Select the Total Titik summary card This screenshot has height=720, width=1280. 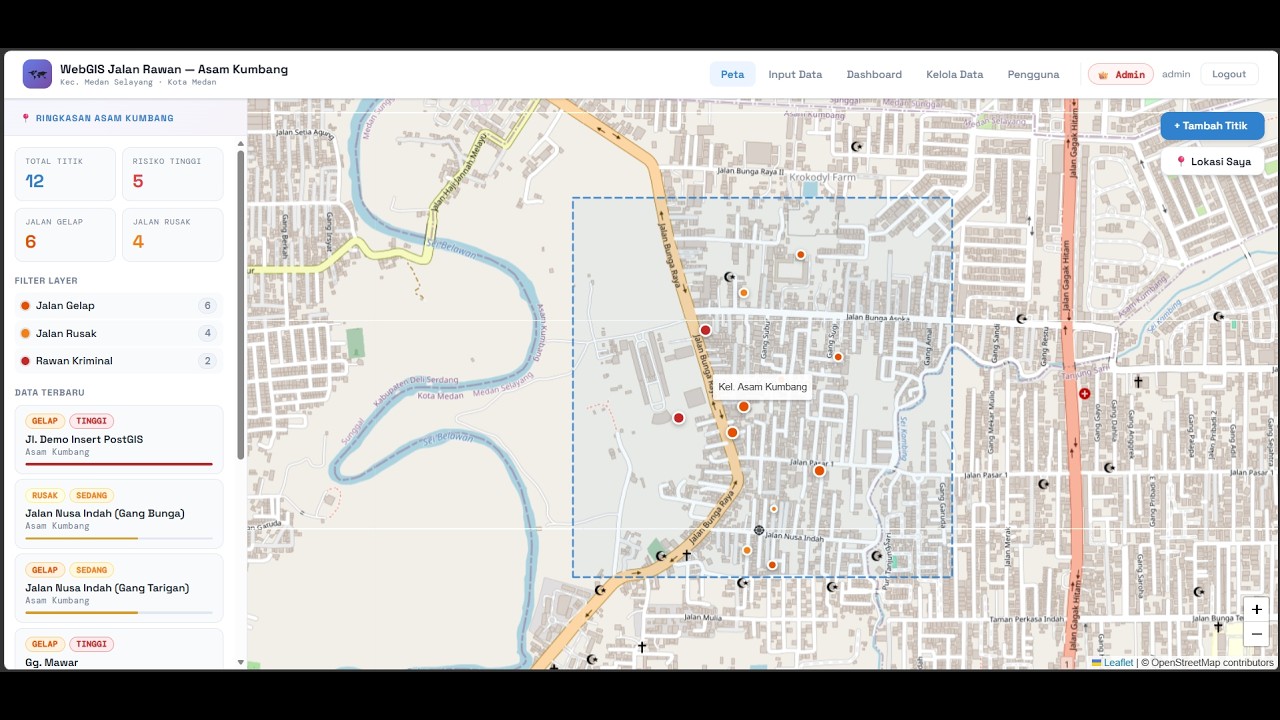pyautogui.click(x=65, y=174)
